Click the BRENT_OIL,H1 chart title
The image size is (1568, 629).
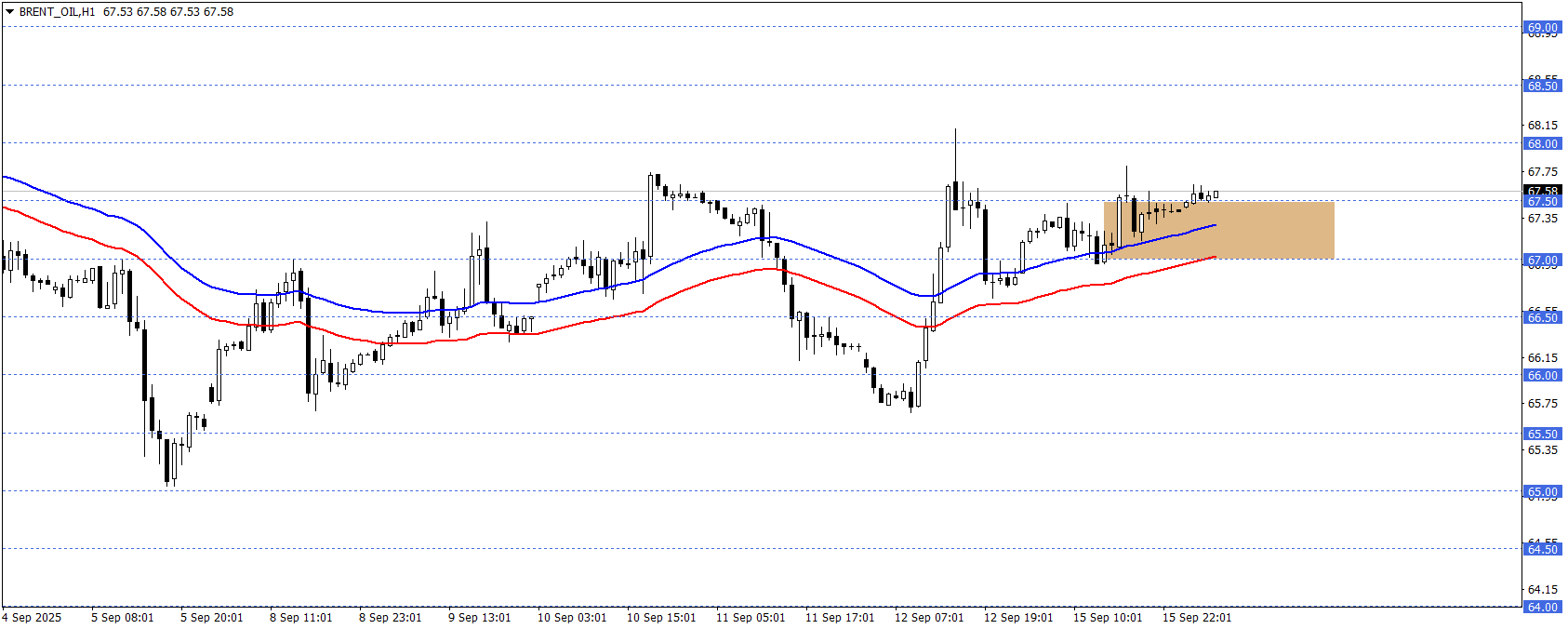coord(57,12)
